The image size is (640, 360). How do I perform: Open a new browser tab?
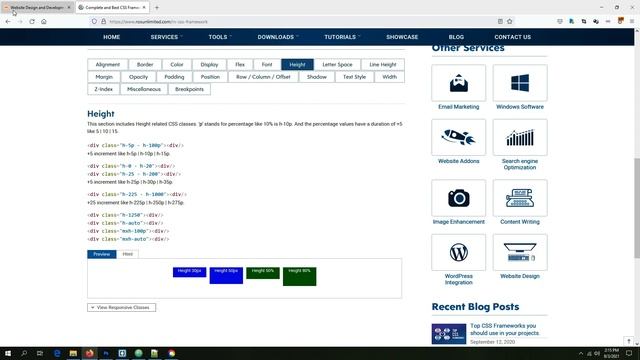(157, 7)
